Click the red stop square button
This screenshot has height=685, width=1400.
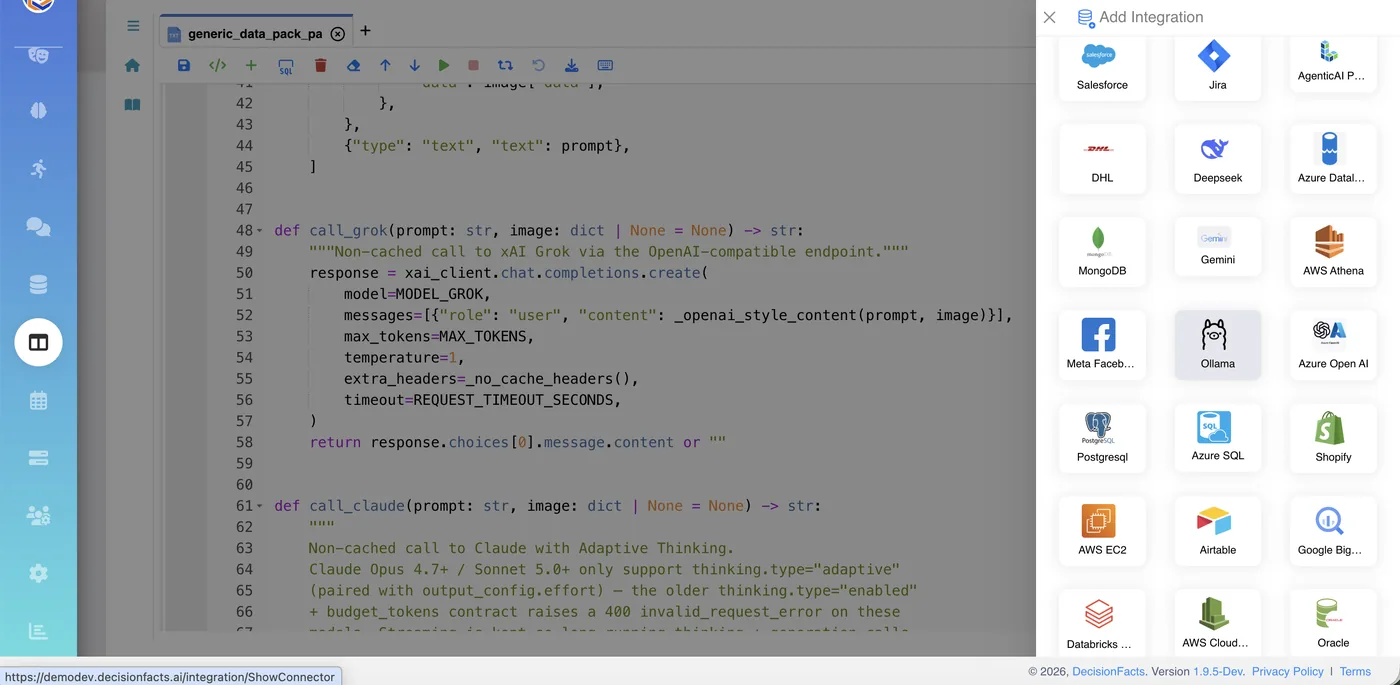click(x=474, y=65)
